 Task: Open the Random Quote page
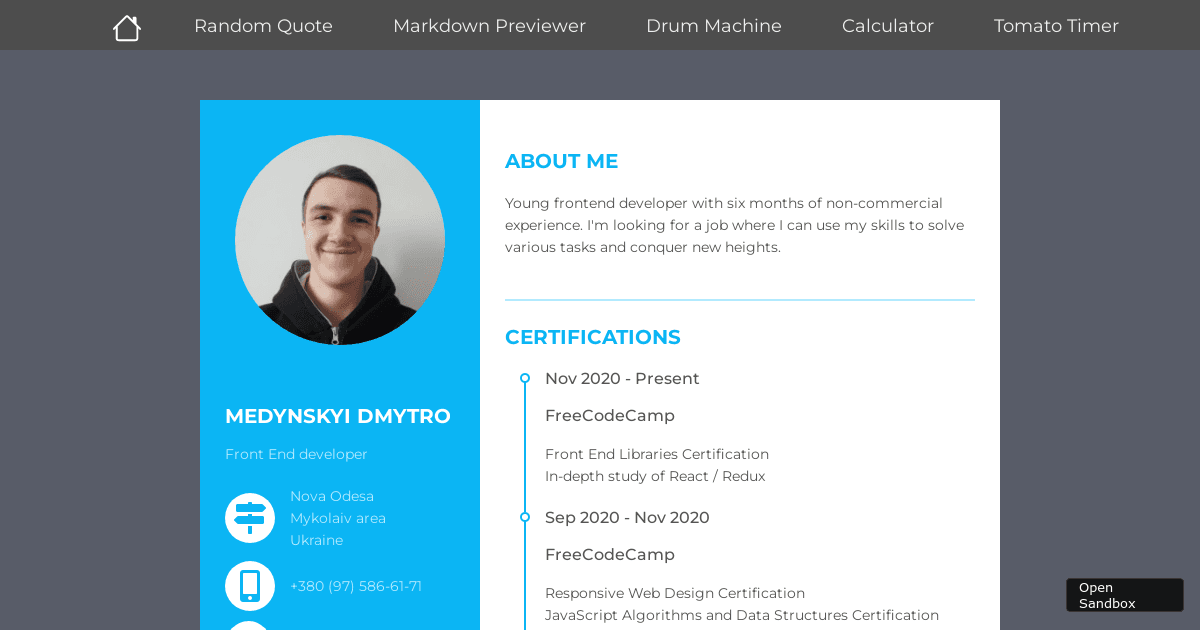(x=263, y=26)
